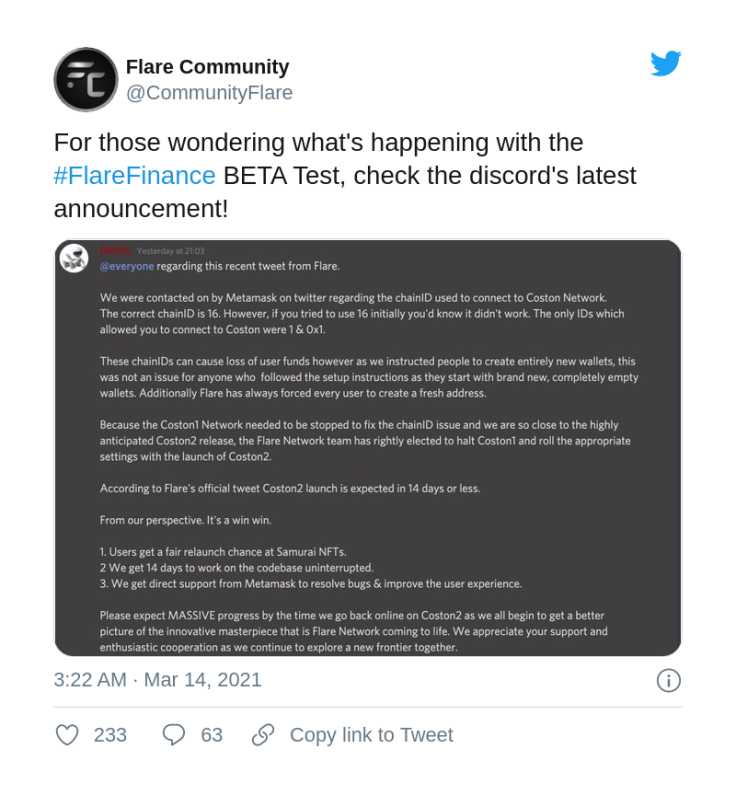Open the @CommunityFlare handle
This screenshot has height=795, width=736.
click(x=209, y=93)
